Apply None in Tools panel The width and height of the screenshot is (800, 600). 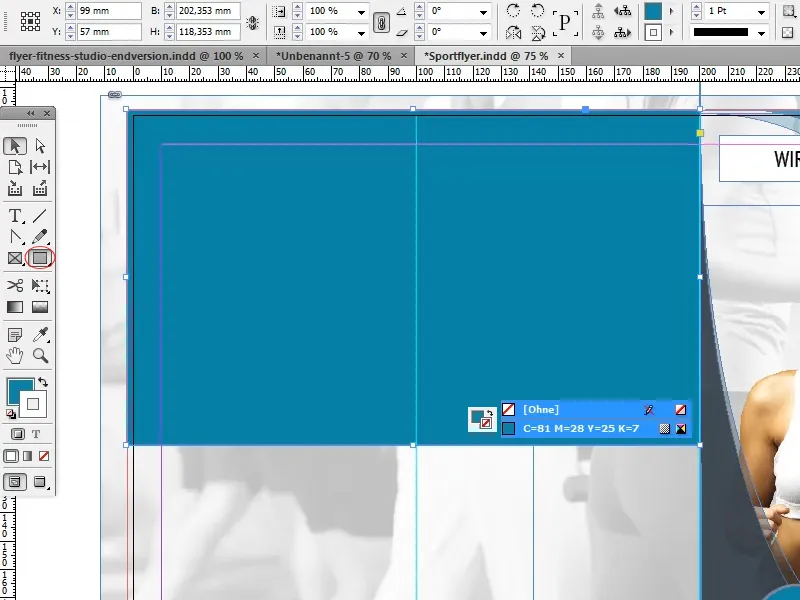coord(44,456)
